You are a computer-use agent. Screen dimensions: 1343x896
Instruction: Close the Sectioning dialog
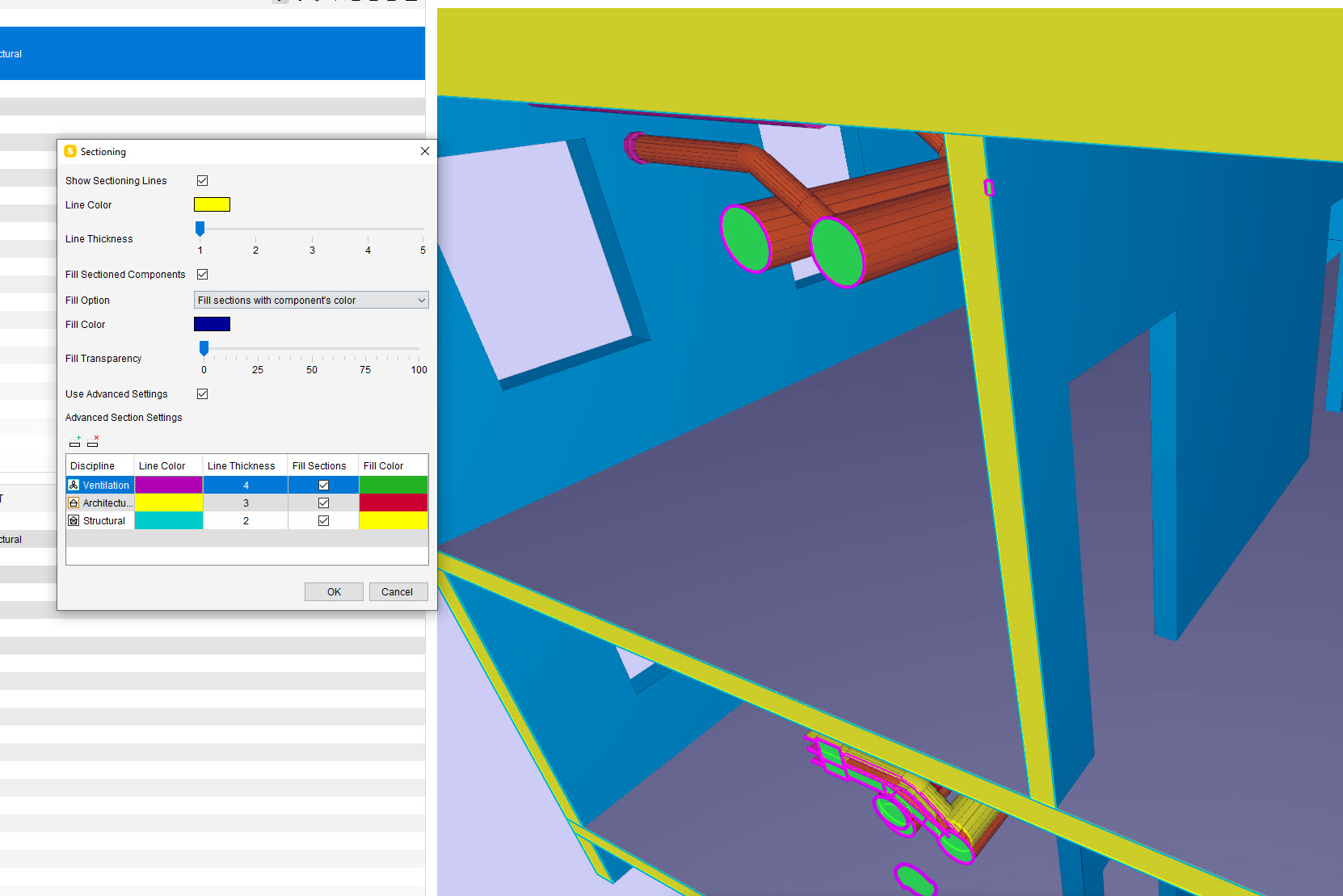(x=425, y=152)
